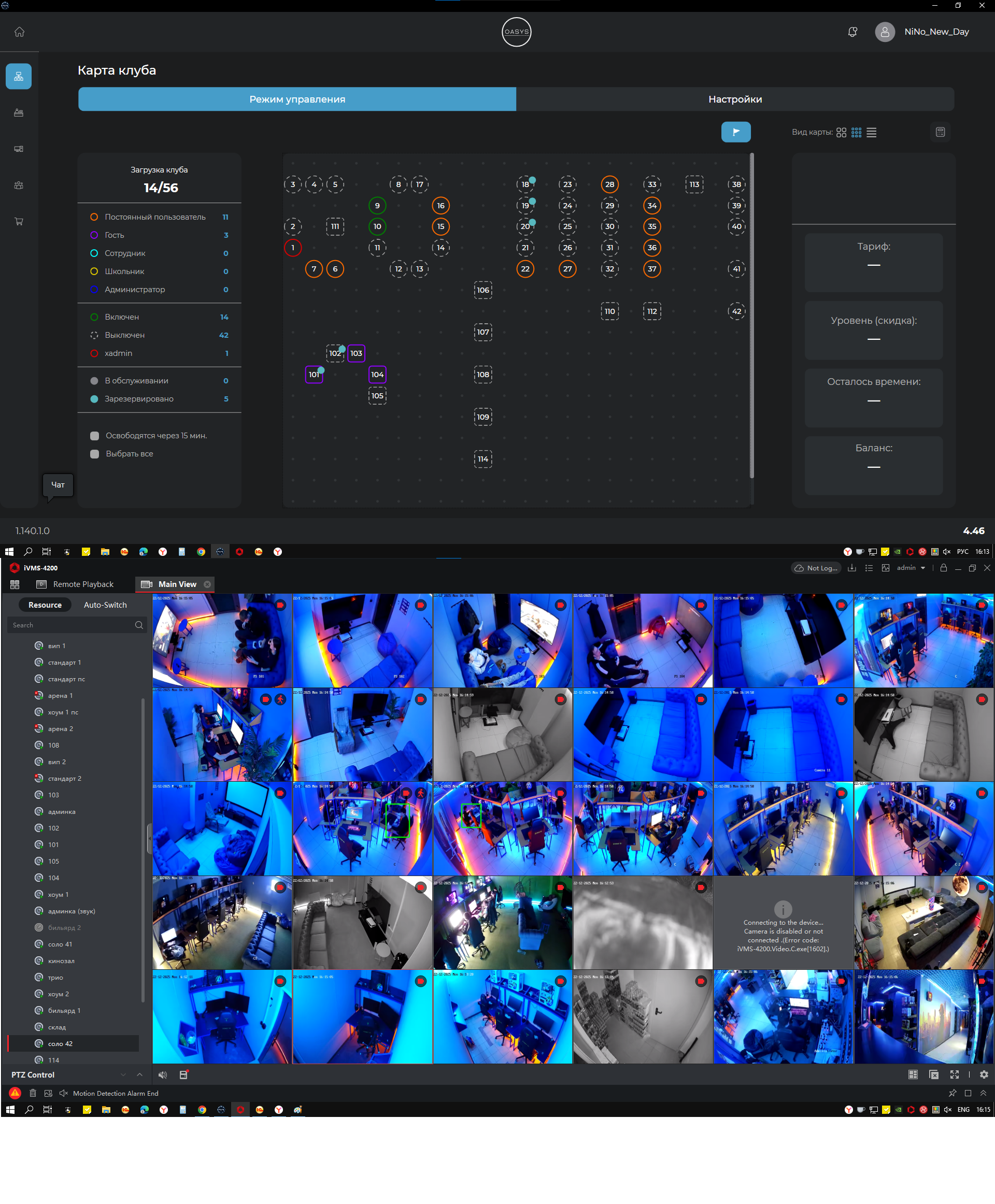The height and width of the screenshot is (1204, 995).
Task: Collapse PTZ Control panel with up chevron
Action: (139, 1074)
